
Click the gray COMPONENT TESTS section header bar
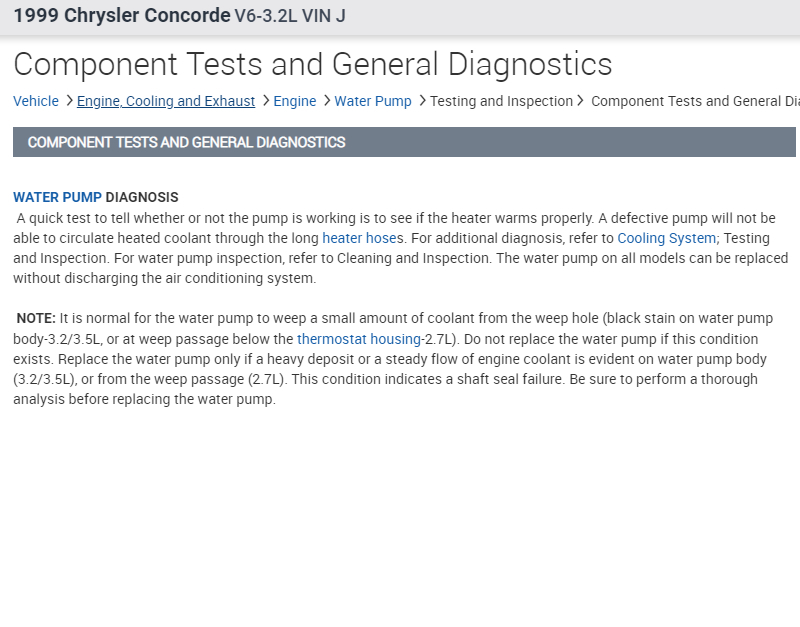(404, 142)
